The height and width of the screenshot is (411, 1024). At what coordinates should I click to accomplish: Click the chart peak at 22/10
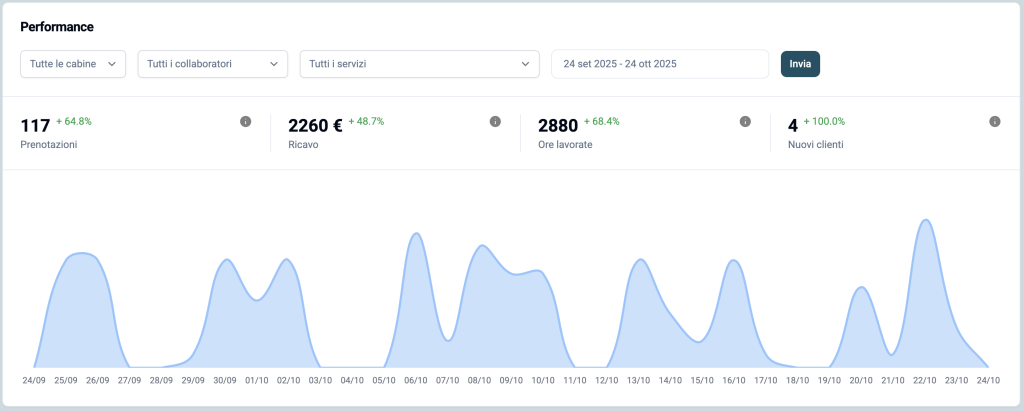926,222
